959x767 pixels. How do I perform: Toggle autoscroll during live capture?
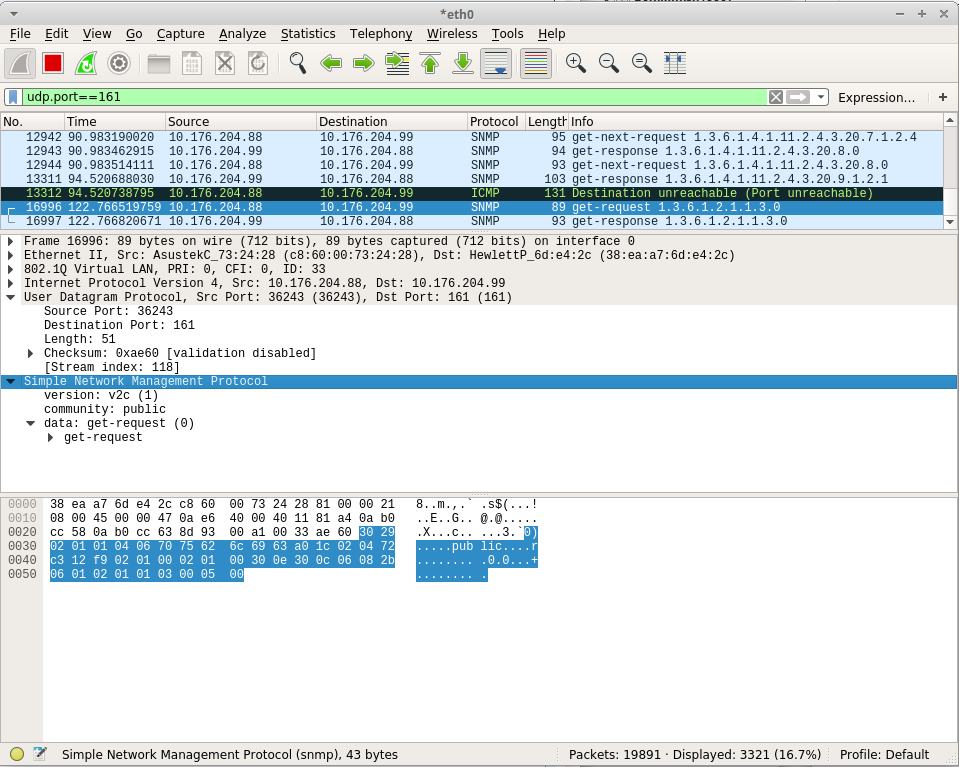[496, 63]
